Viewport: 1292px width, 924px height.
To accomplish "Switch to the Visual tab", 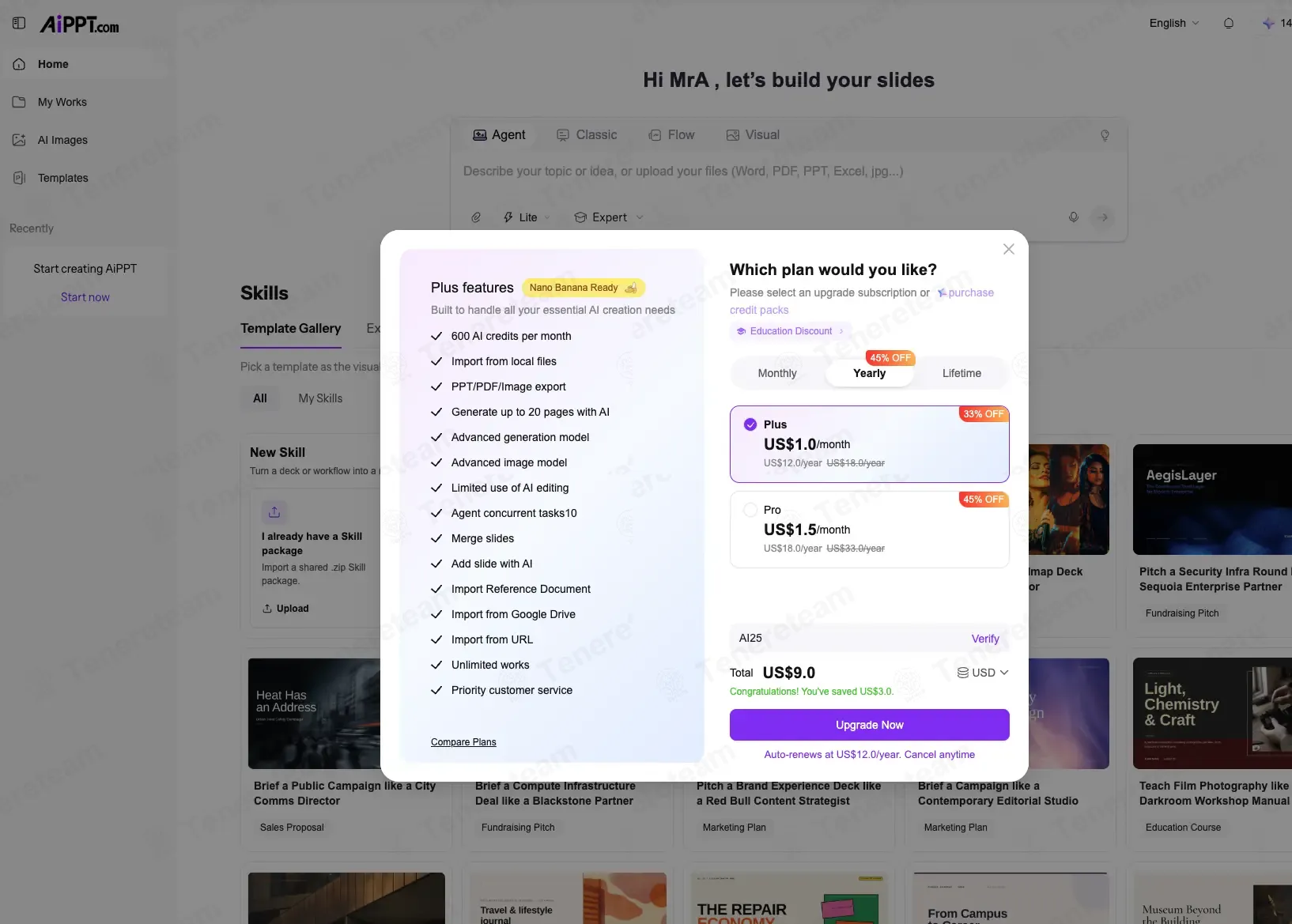I will (x=753, y=135).
